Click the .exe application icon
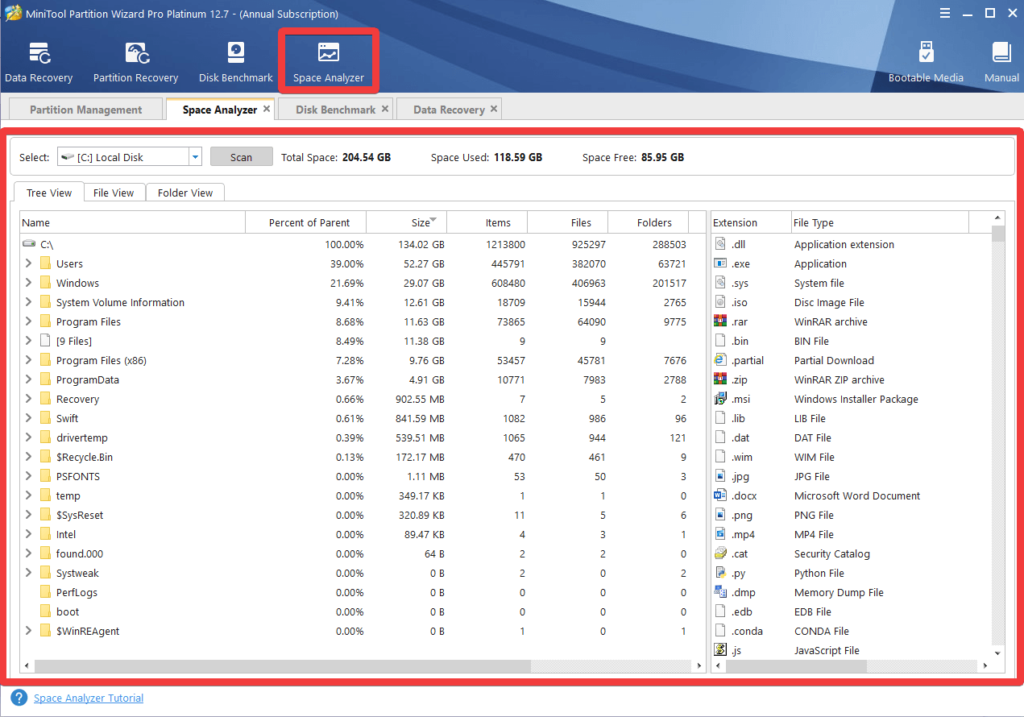 720,263
